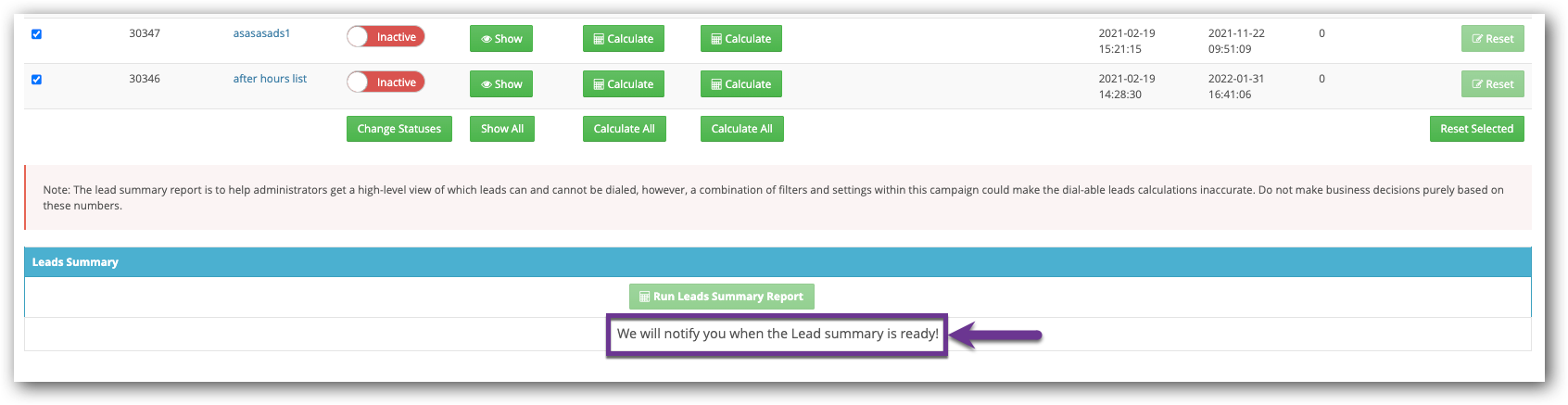Click the right Calculate All button
Image resolution: width=1568 pixels, height=405 pixels.
click(x=741, y=129)
